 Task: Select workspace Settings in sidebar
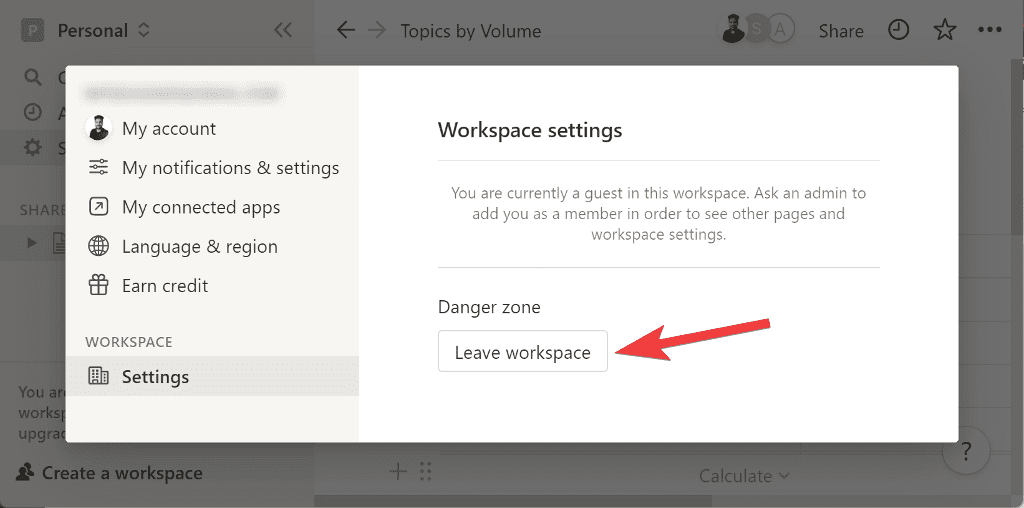[x=155, y=377]
